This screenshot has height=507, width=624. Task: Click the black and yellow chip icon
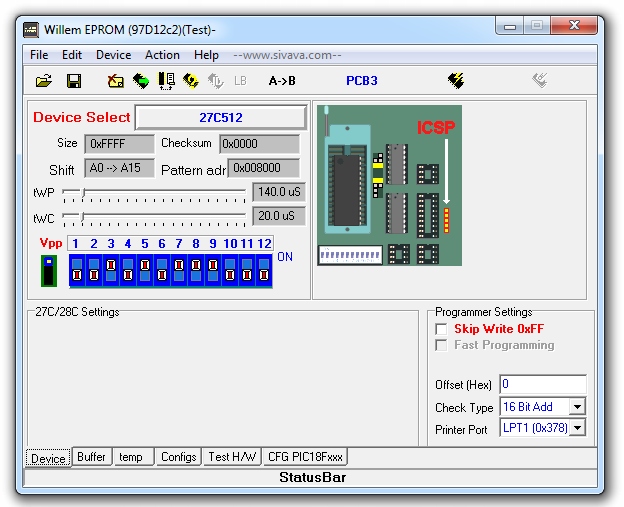(456, 81)
